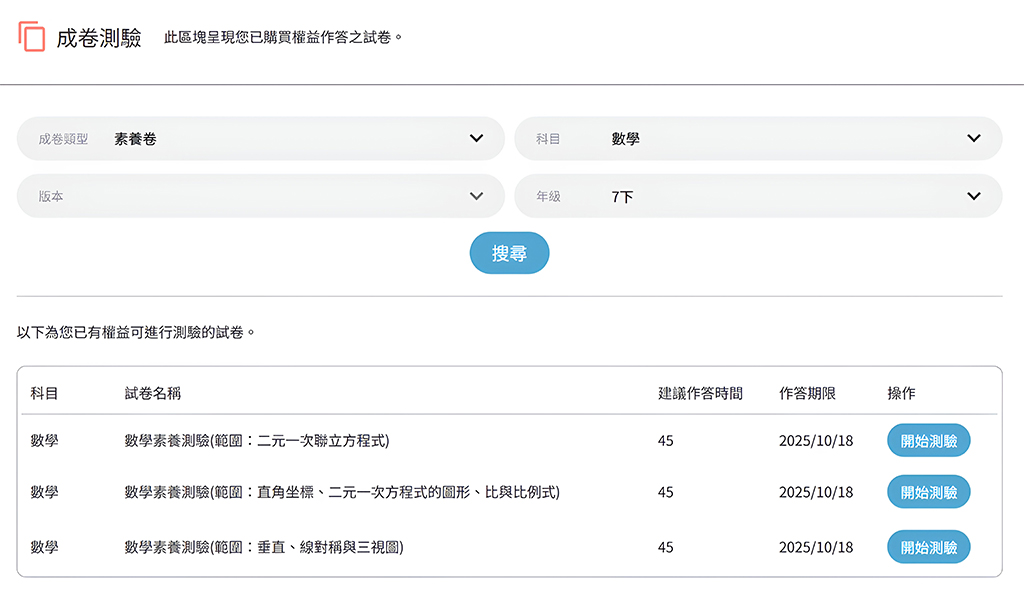
Task: Click the 以下為您已有權益 notice text
Action: 137,331
